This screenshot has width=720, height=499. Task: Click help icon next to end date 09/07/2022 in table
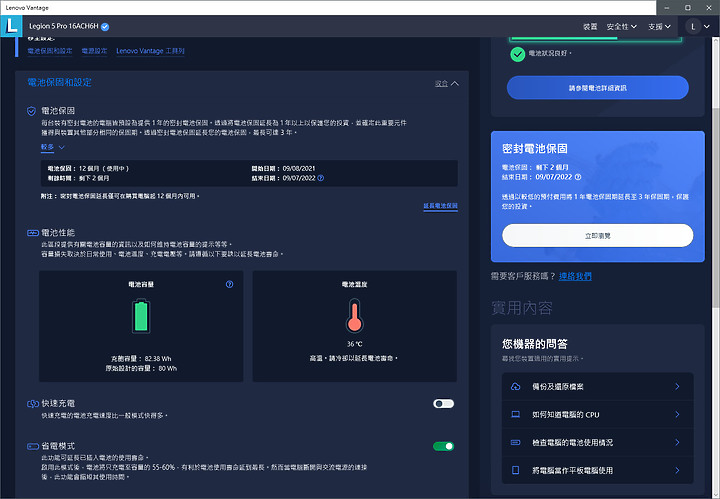(321, 178)
